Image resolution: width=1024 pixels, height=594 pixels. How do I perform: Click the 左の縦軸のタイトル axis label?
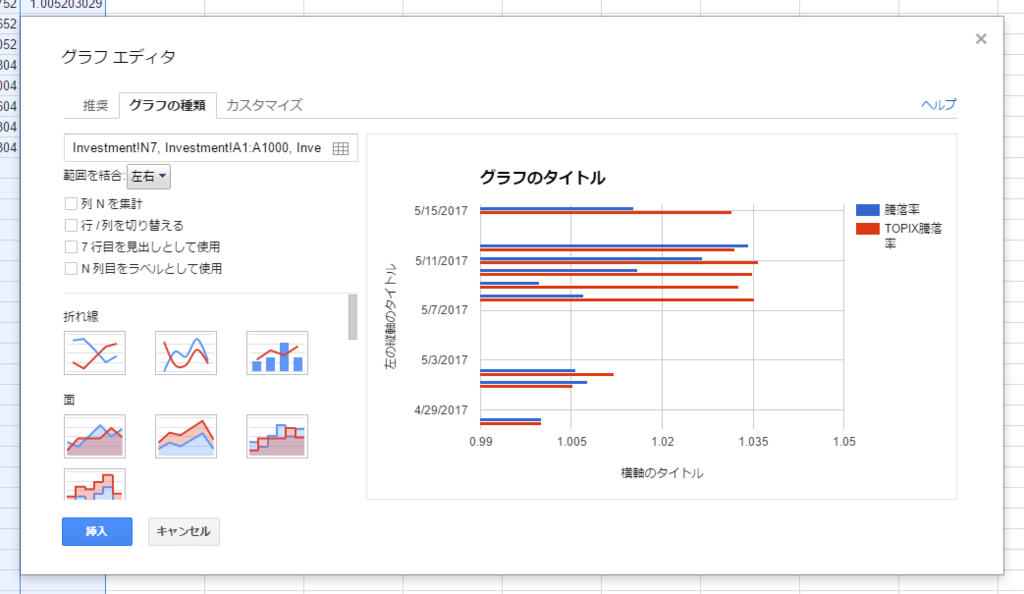click(x=391, y=317)
